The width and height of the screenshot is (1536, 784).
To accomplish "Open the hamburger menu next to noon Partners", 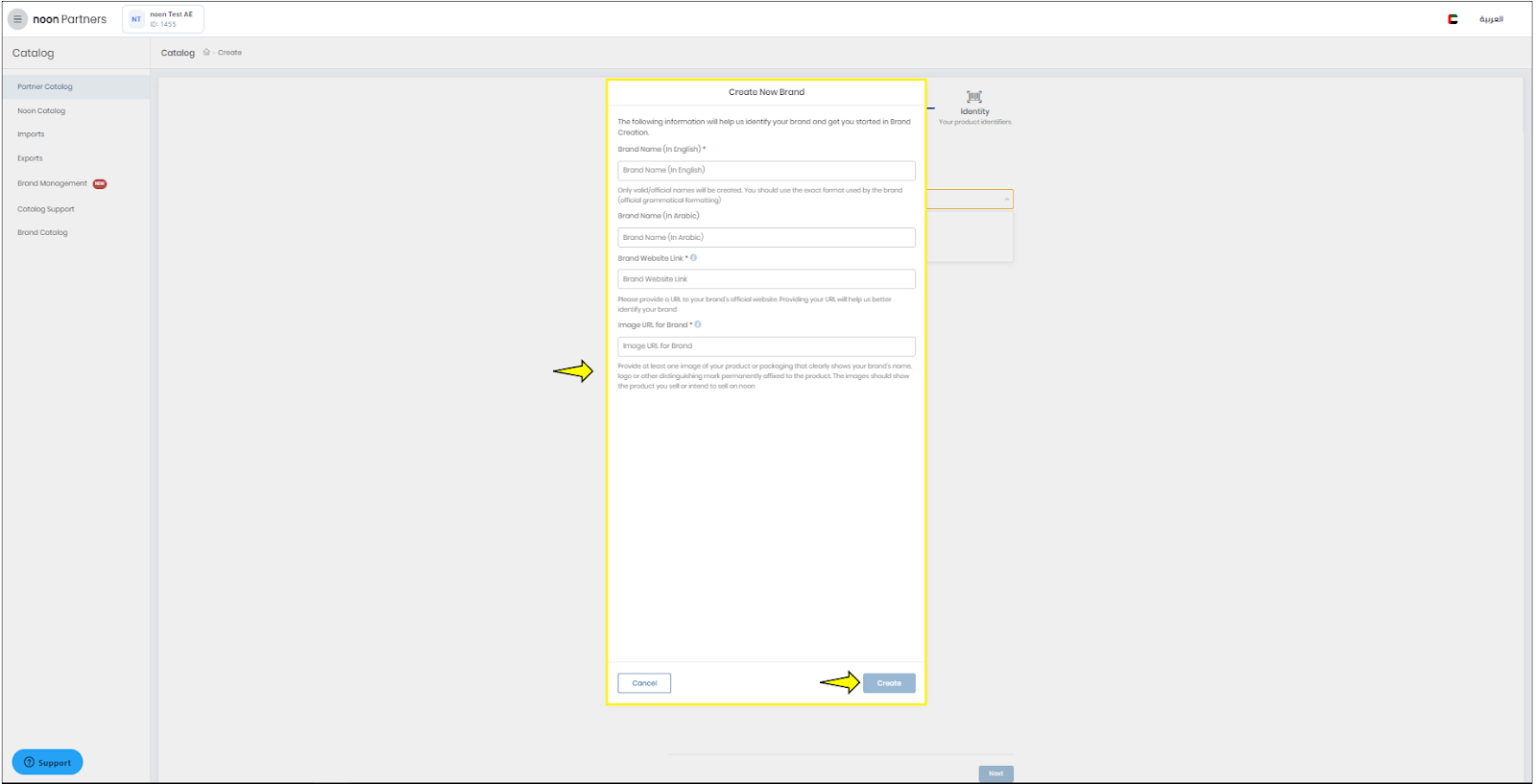I will click(17, 19).
